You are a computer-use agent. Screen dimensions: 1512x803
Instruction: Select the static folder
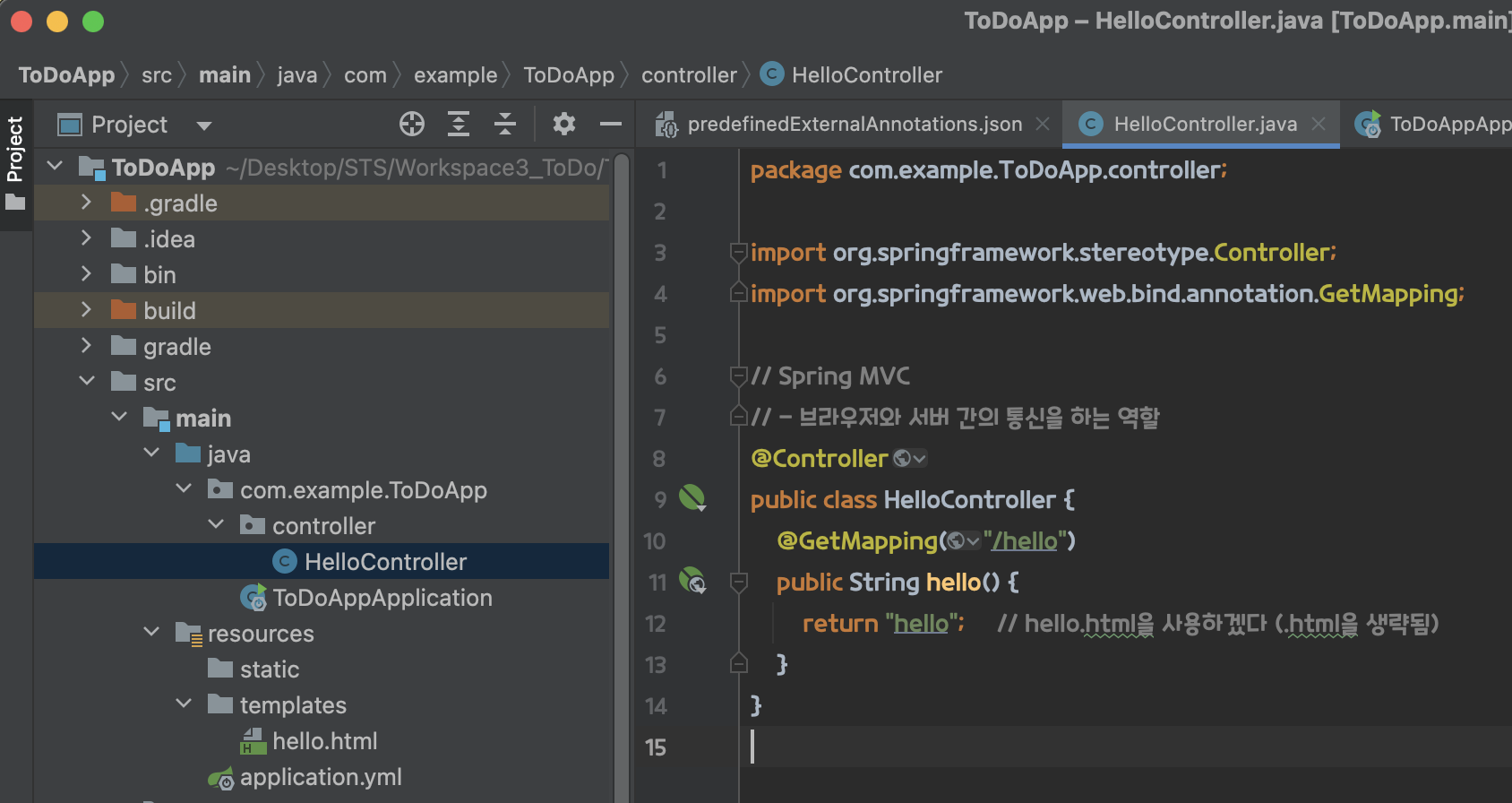click(322, 669)
